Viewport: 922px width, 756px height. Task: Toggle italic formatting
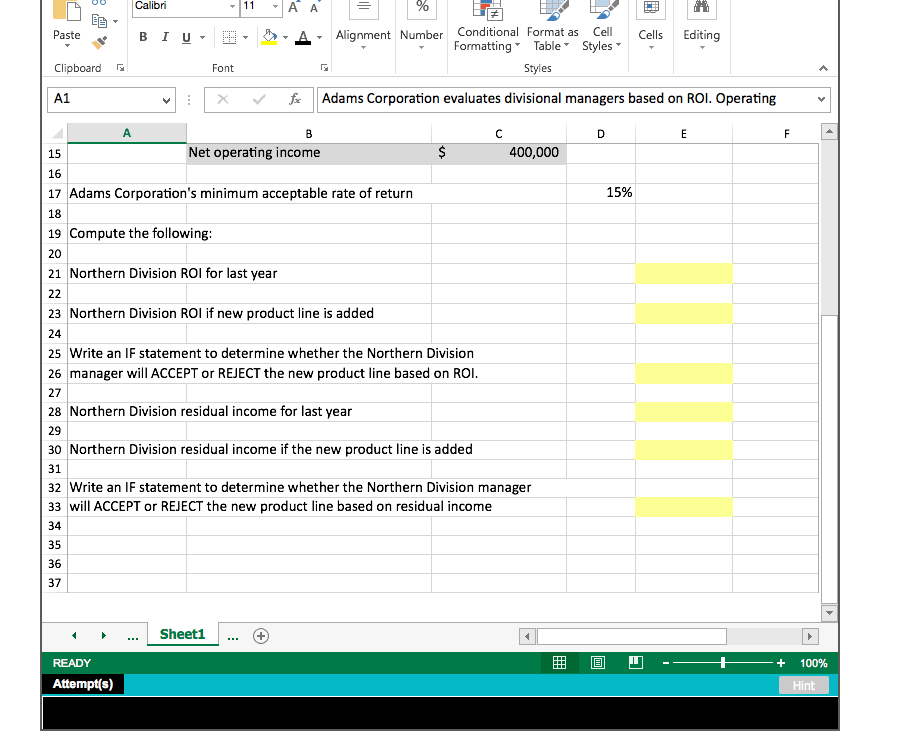click(164, 35)
